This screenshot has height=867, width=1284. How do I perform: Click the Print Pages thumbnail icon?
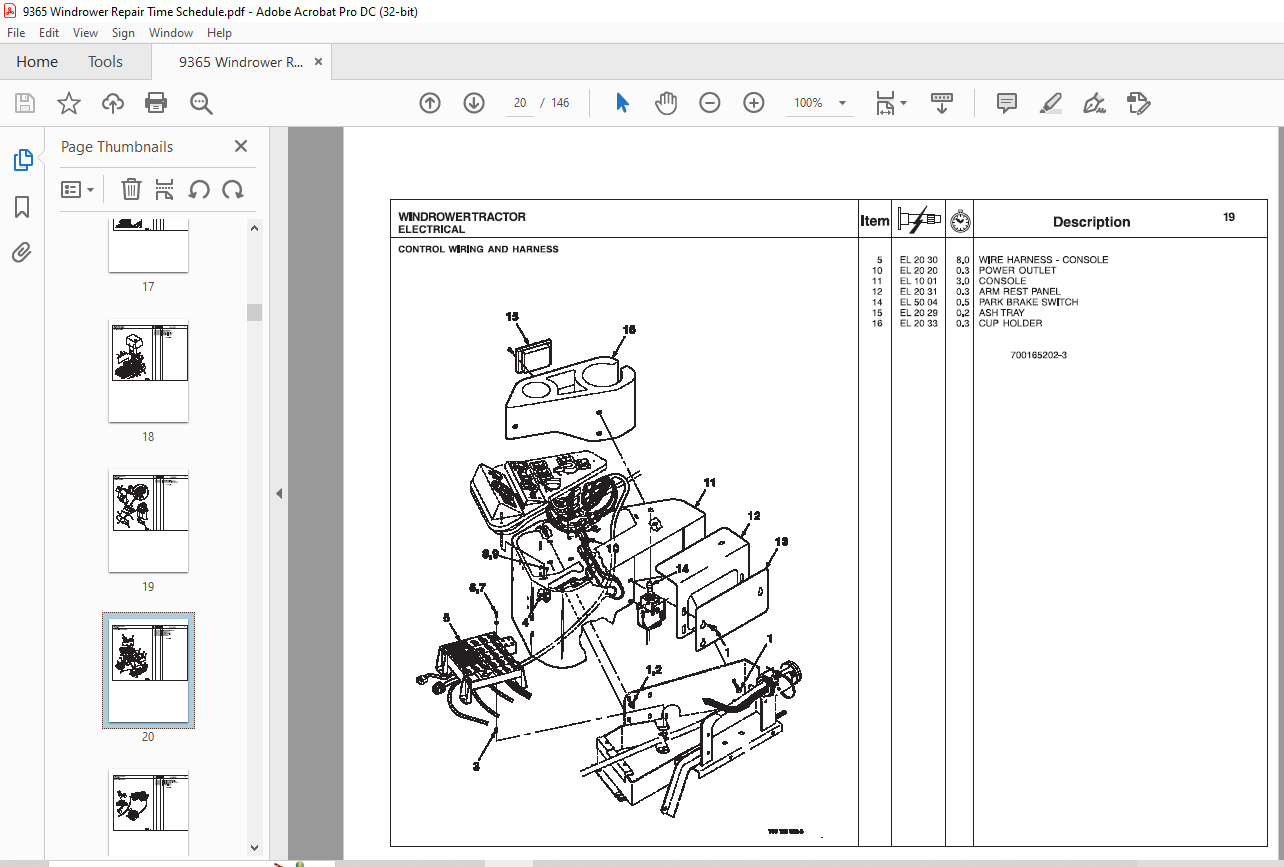coord(165,189)
